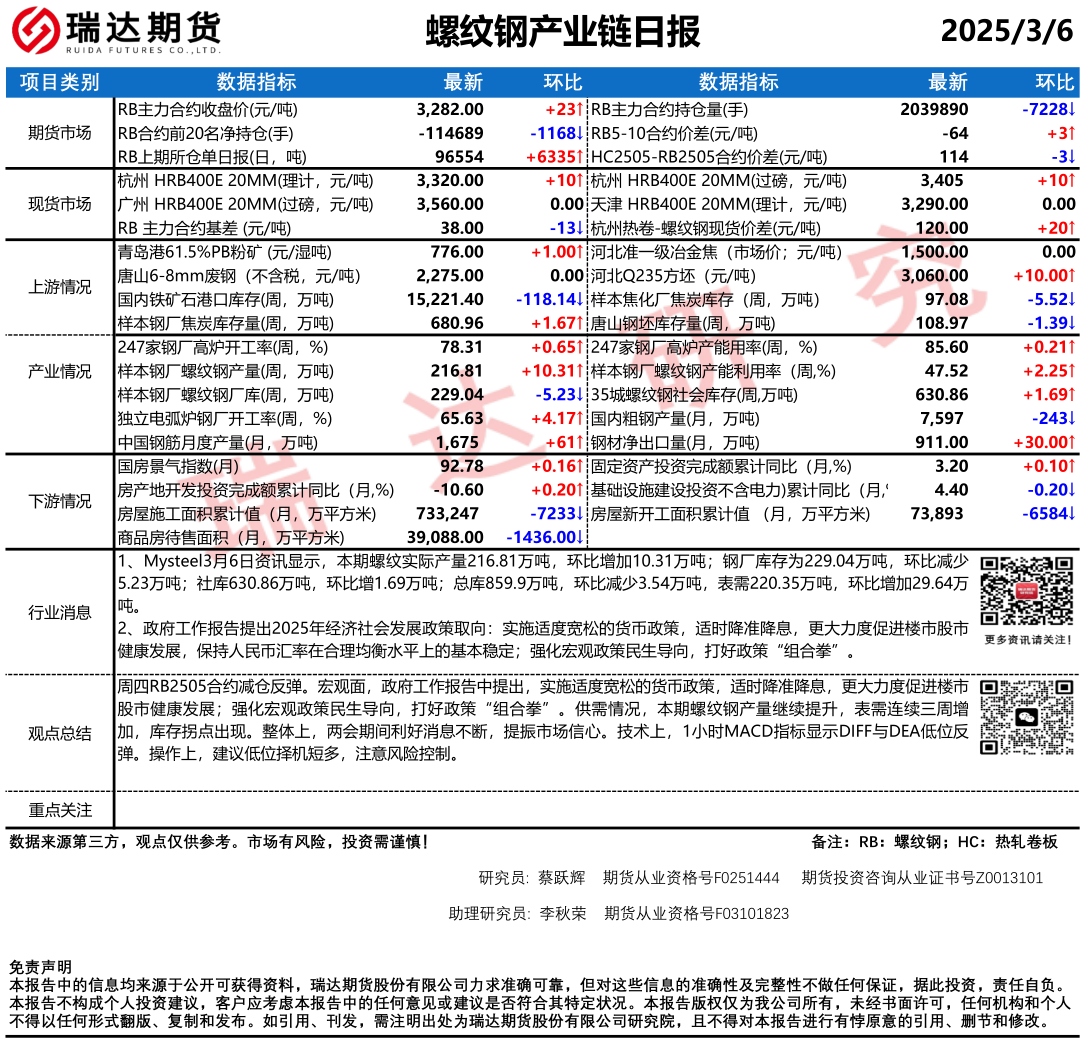Click the 重点关注 section label
Viewport: 1084px width, 1042px height.
pyautogui.click(x=59, y=810)
